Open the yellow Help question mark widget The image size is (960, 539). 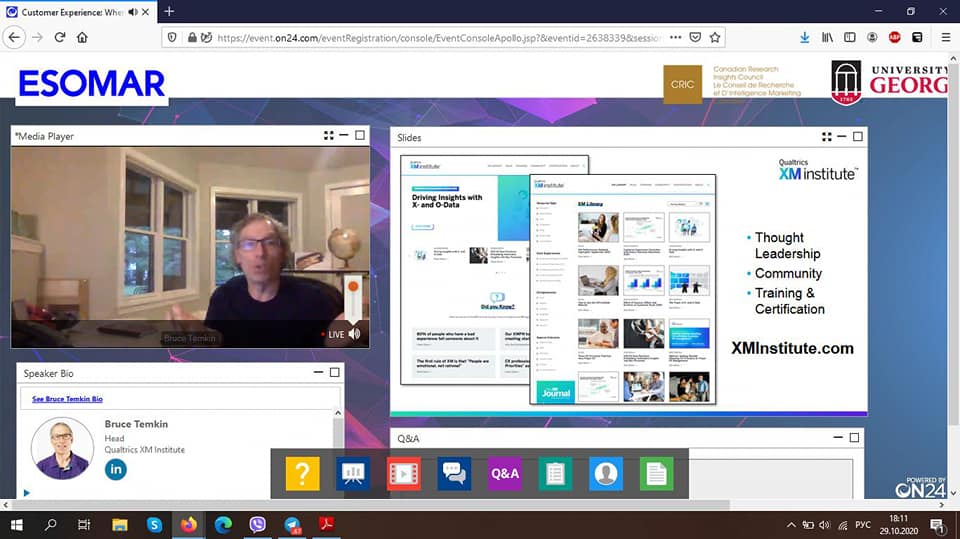pyautogui.click(x=303, y=473)
